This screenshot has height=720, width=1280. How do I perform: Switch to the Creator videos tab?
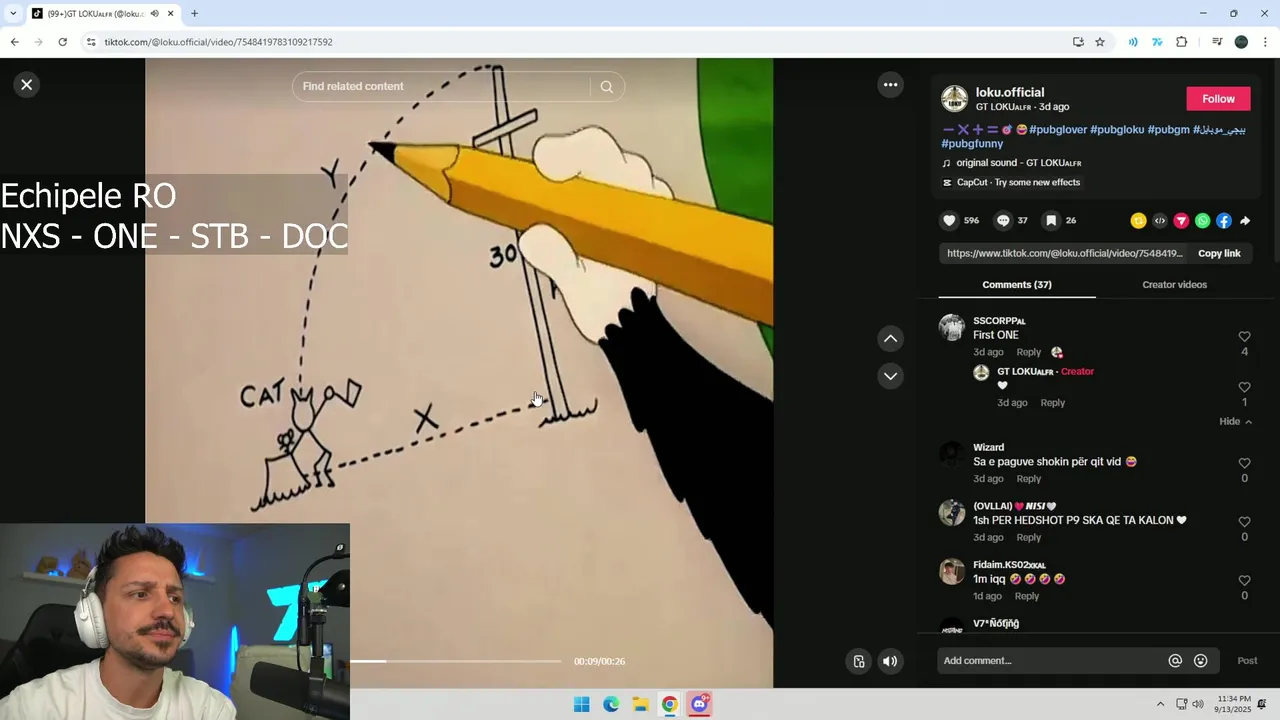click(x=1174, y=285)
